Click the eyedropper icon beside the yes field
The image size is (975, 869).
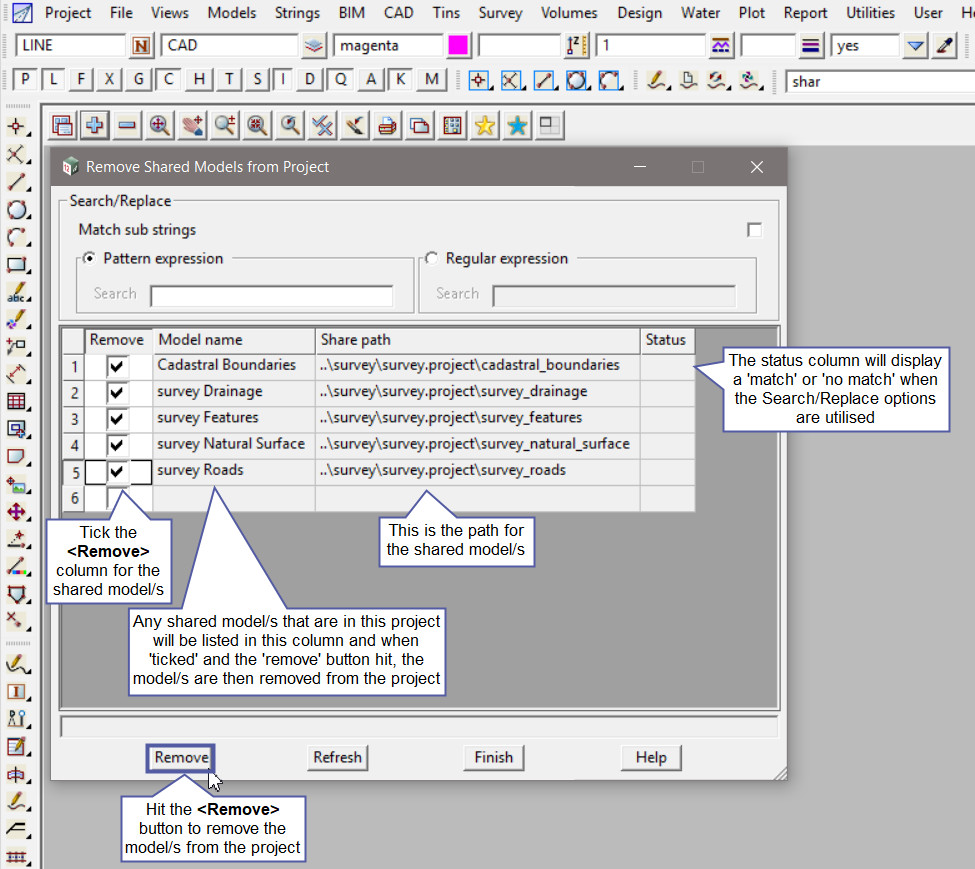pos(945,46)
